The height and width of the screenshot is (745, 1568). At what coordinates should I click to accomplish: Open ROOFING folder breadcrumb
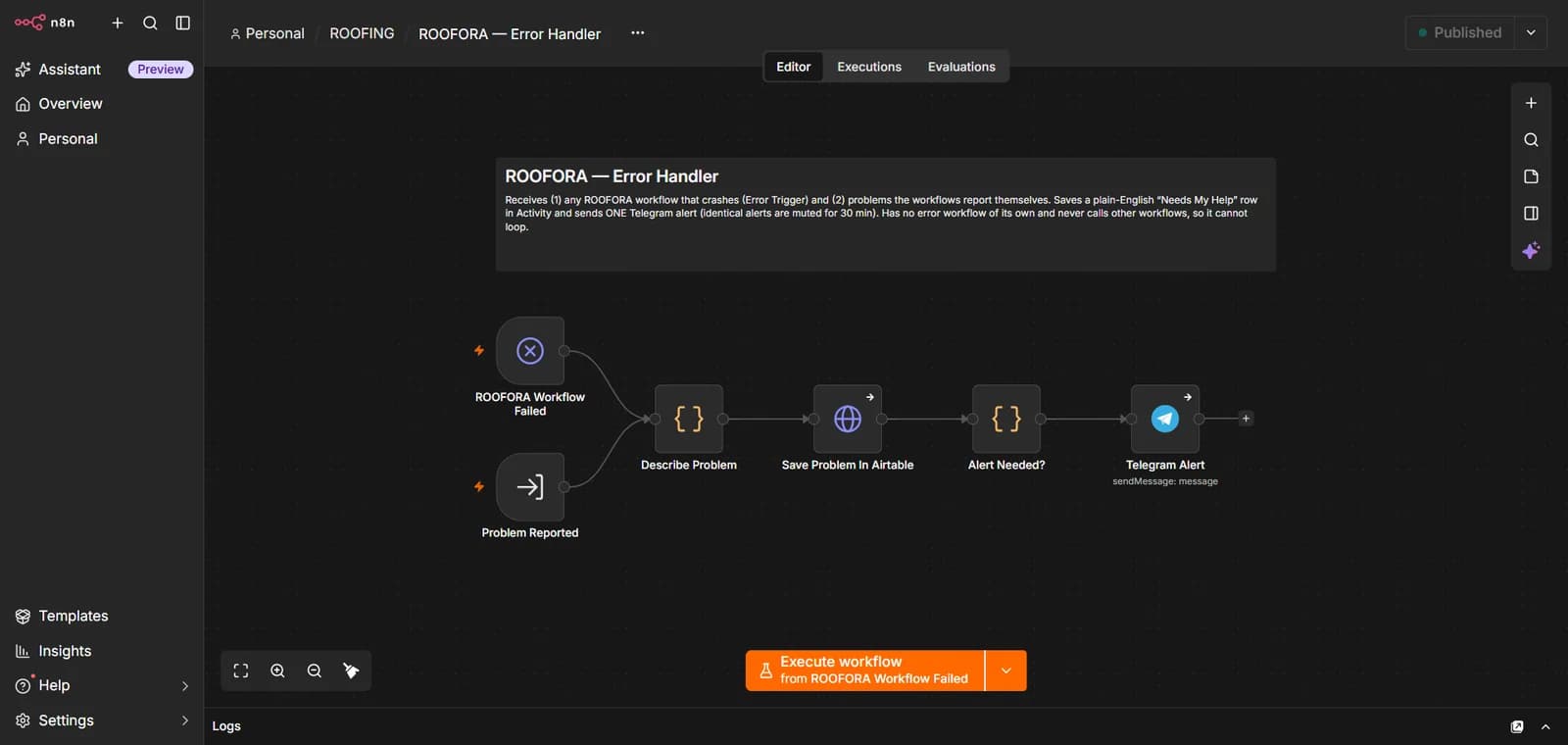pyautogui.click(x=362, y=33)
